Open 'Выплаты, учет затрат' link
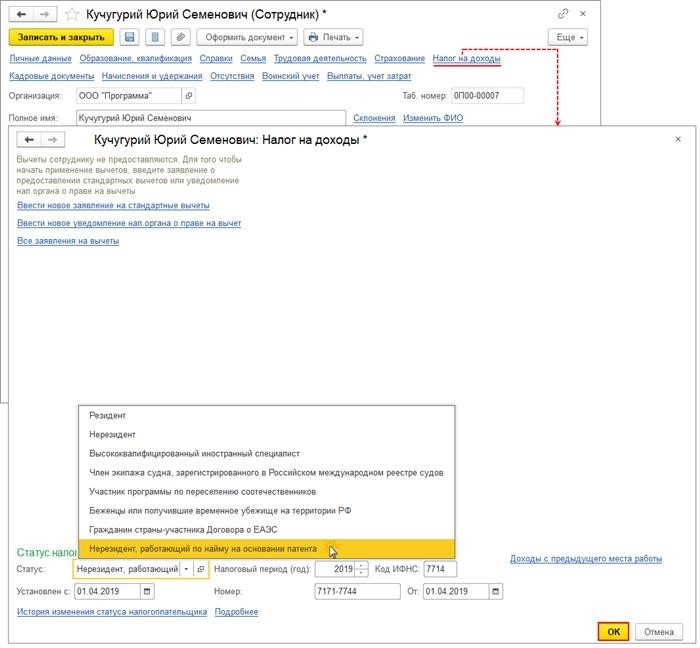 pyautogui.click(x=369, y=76)
